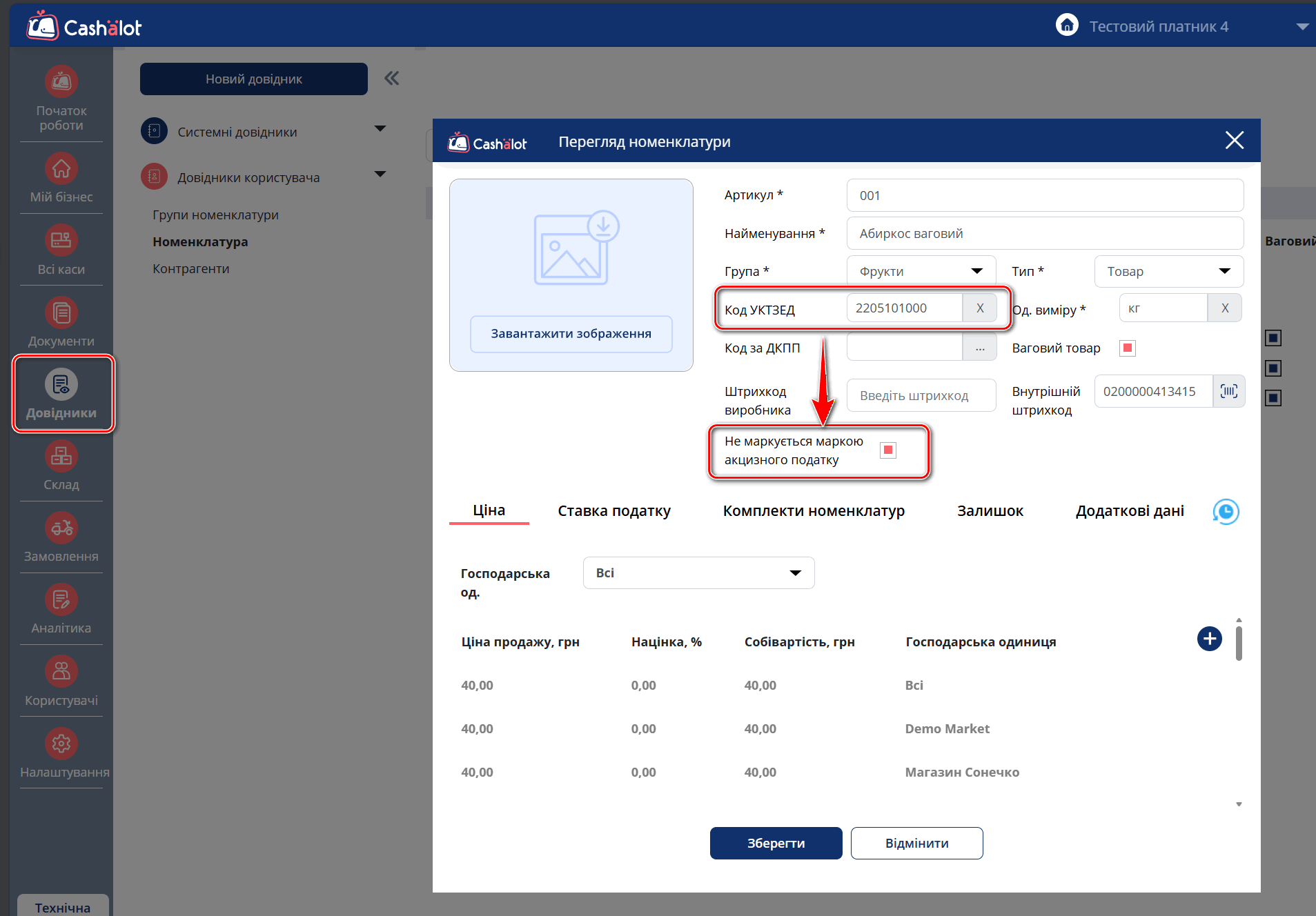The height and width of the screenshot is (916, 1316).
Task: Click the Аналітика sidebar icon
Action: click(x=61, y=600)
